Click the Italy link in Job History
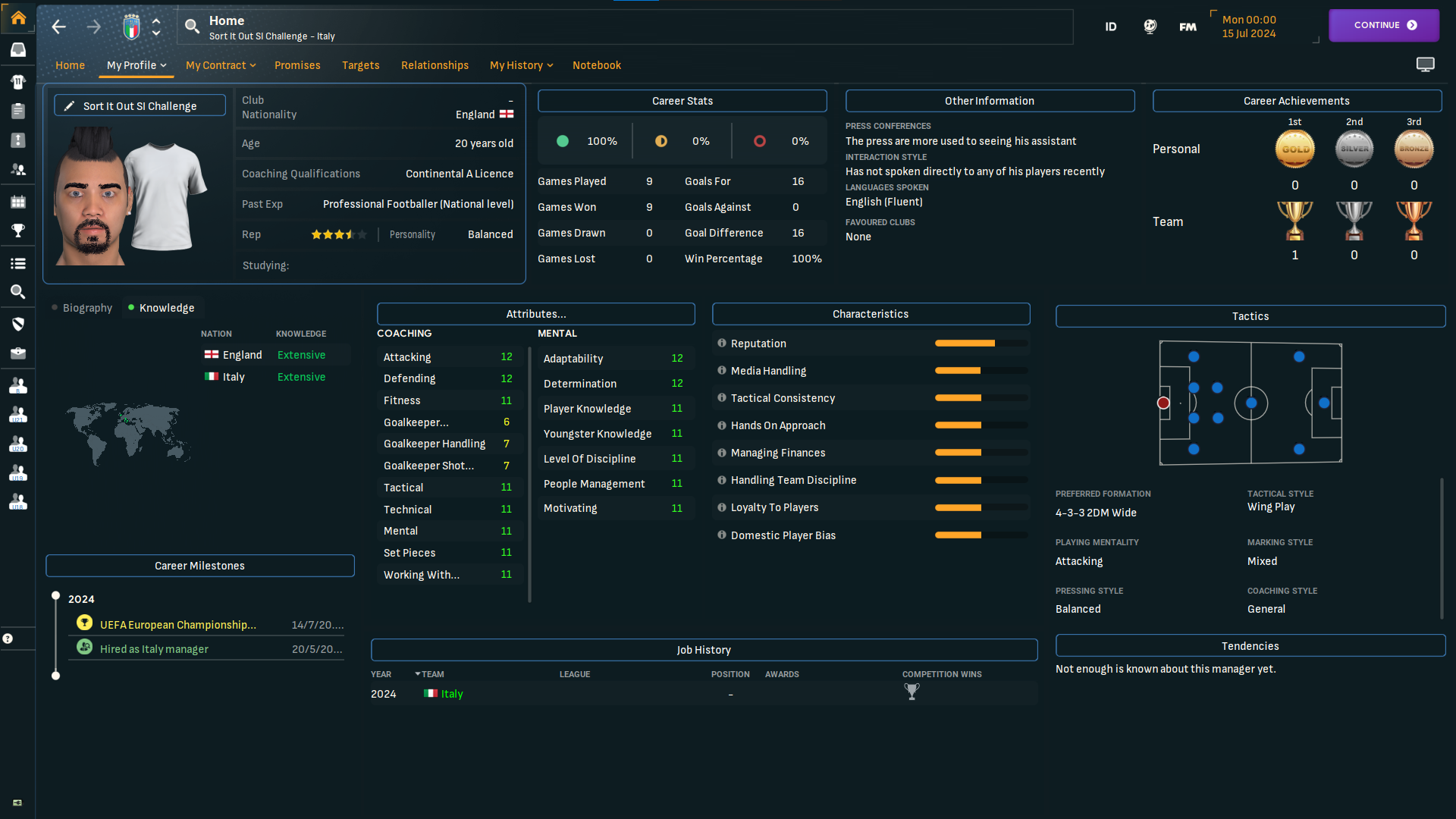The width and height of the screenshot is (1456, 819). [452, 694]
